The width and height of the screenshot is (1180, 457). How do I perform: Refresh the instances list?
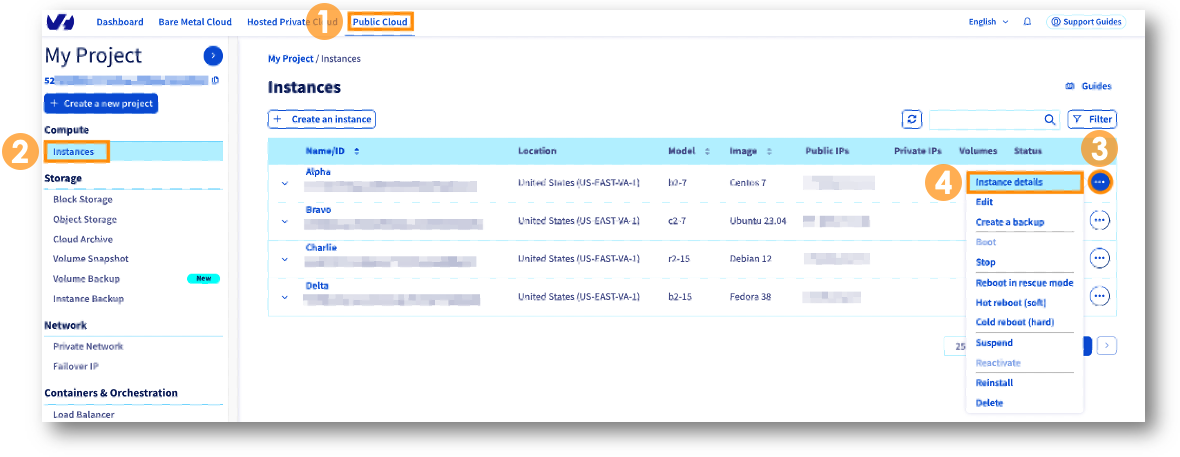pyautogui.click(x=912, y=119)
